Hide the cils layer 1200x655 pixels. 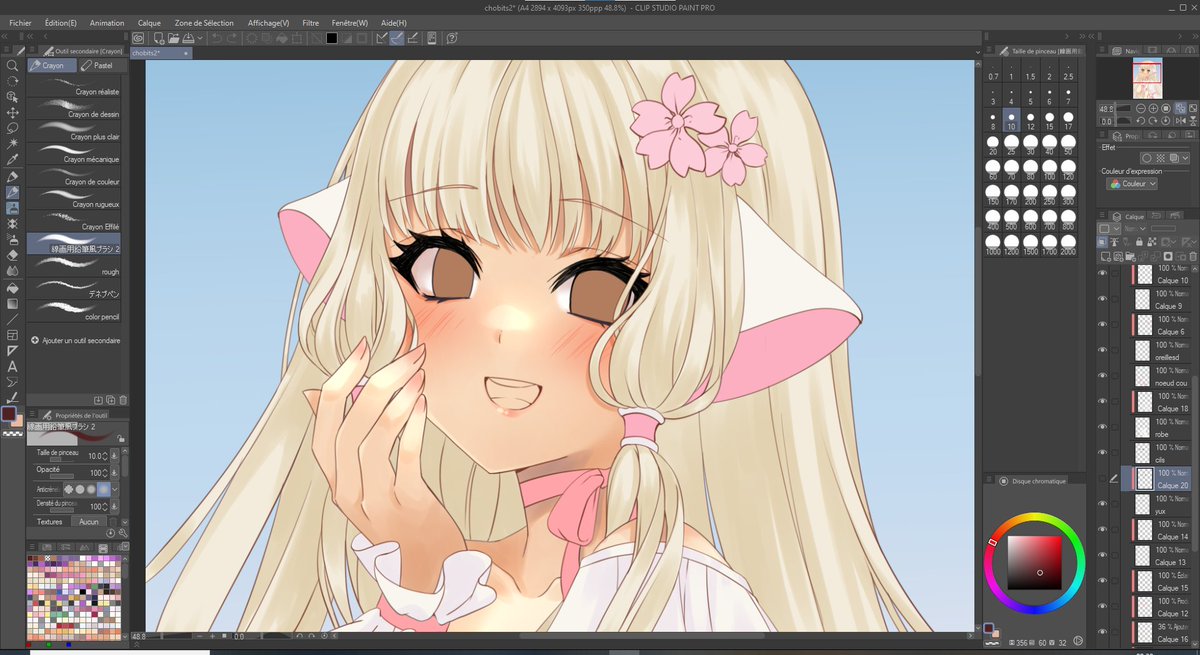point(1104,453)
